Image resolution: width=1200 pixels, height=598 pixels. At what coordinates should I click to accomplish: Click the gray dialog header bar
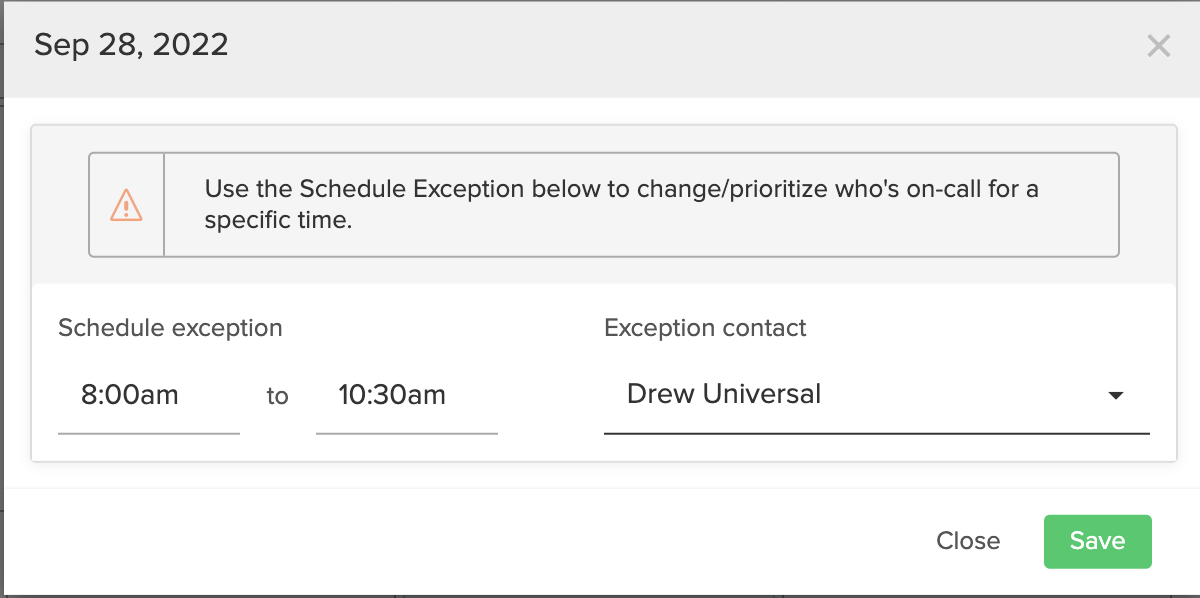600,49
